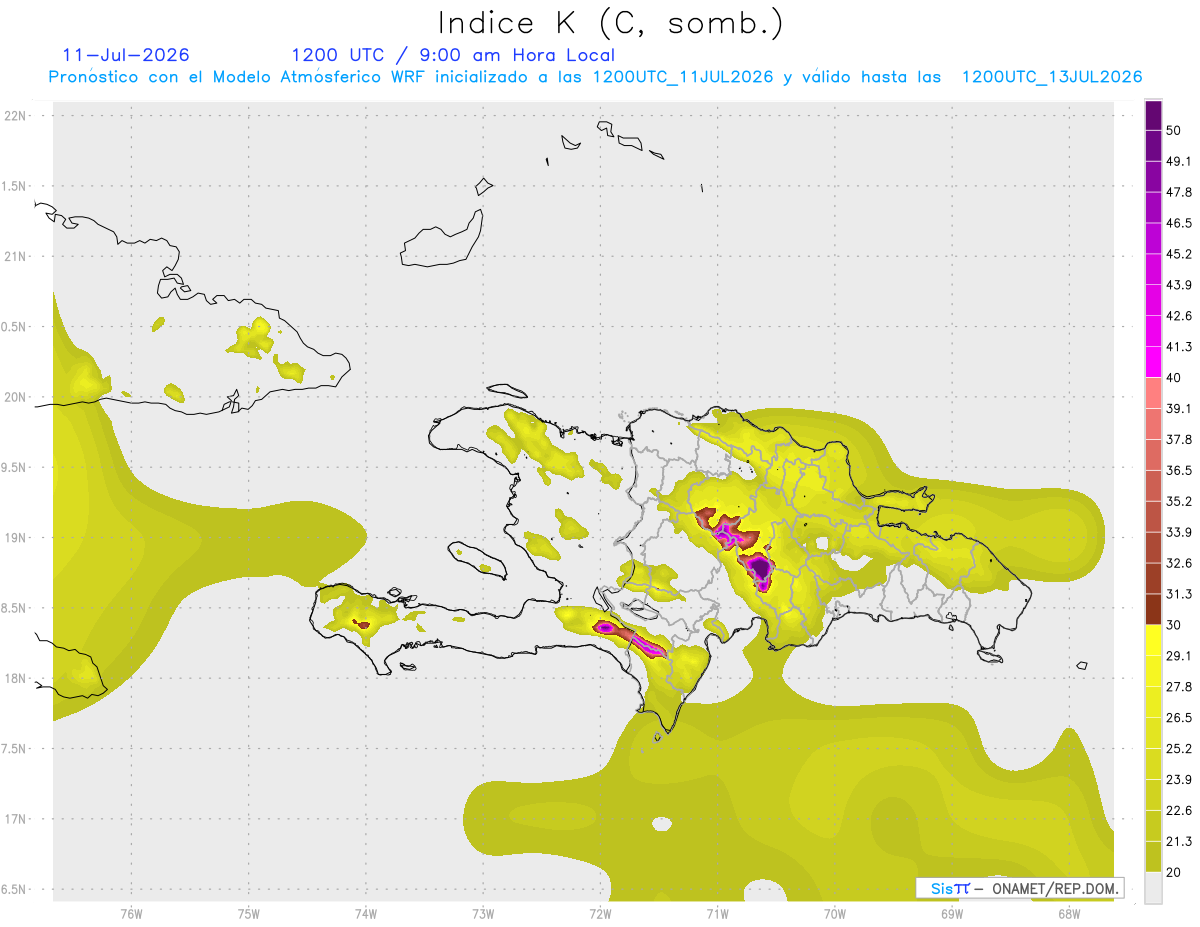Click the '17N' latitude label
The width and height of the screenshot is (1200, 927).
(15, 819)
